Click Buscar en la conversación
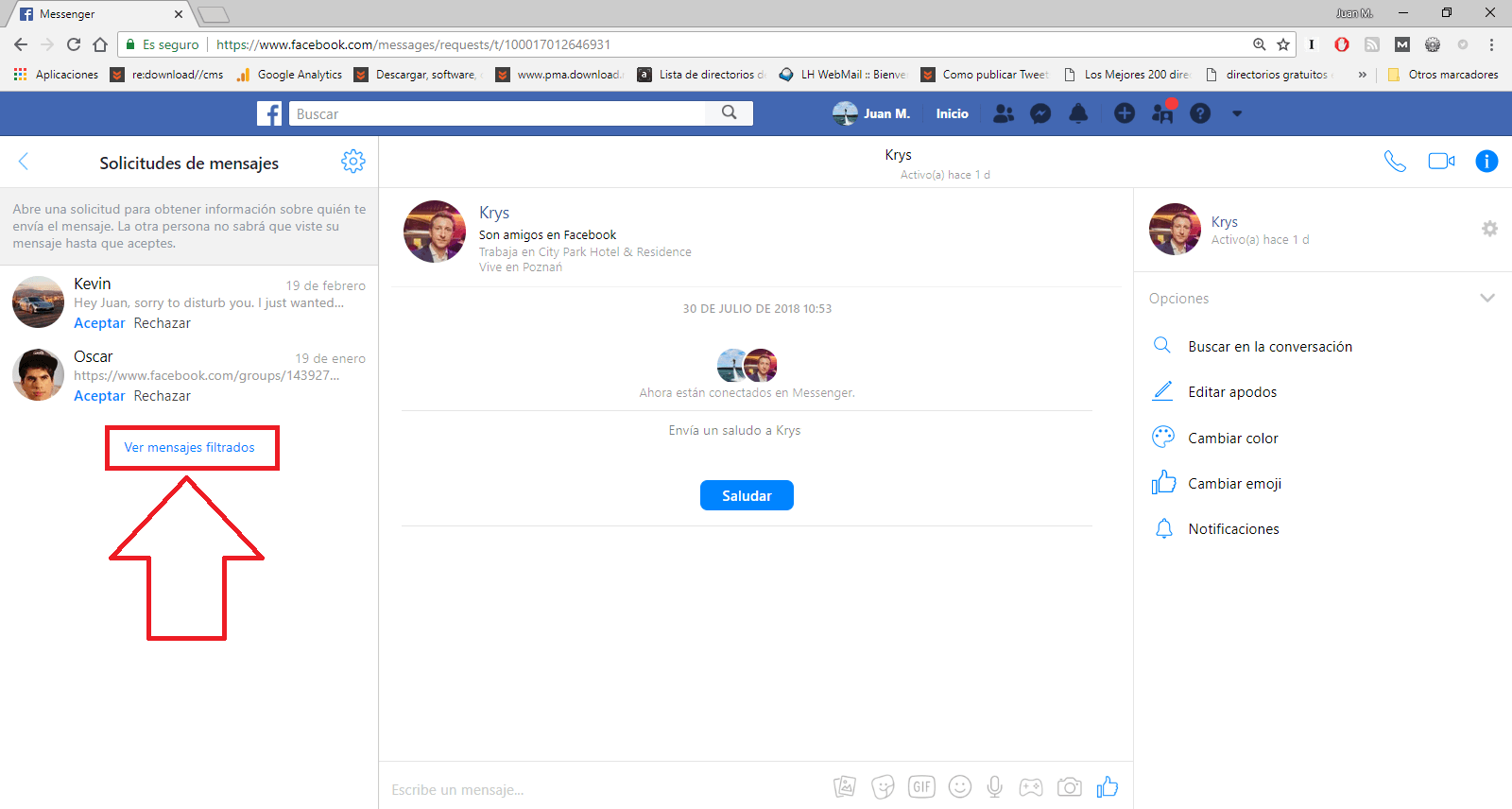Image resolution: width=1512 pixels, height=809 pixels. [1270, 347]
